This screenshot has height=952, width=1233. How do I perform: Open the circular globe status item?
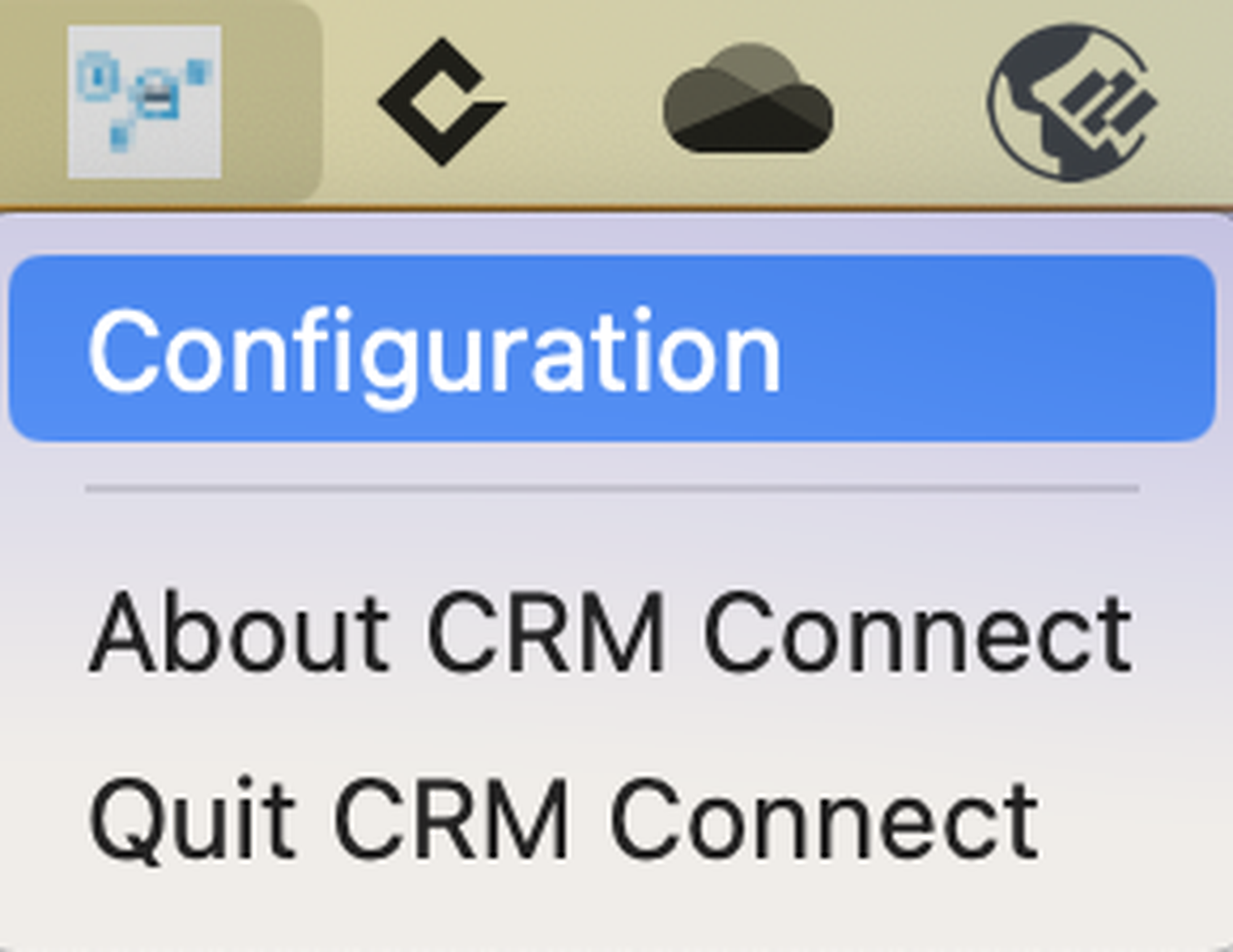[1071, 102]
